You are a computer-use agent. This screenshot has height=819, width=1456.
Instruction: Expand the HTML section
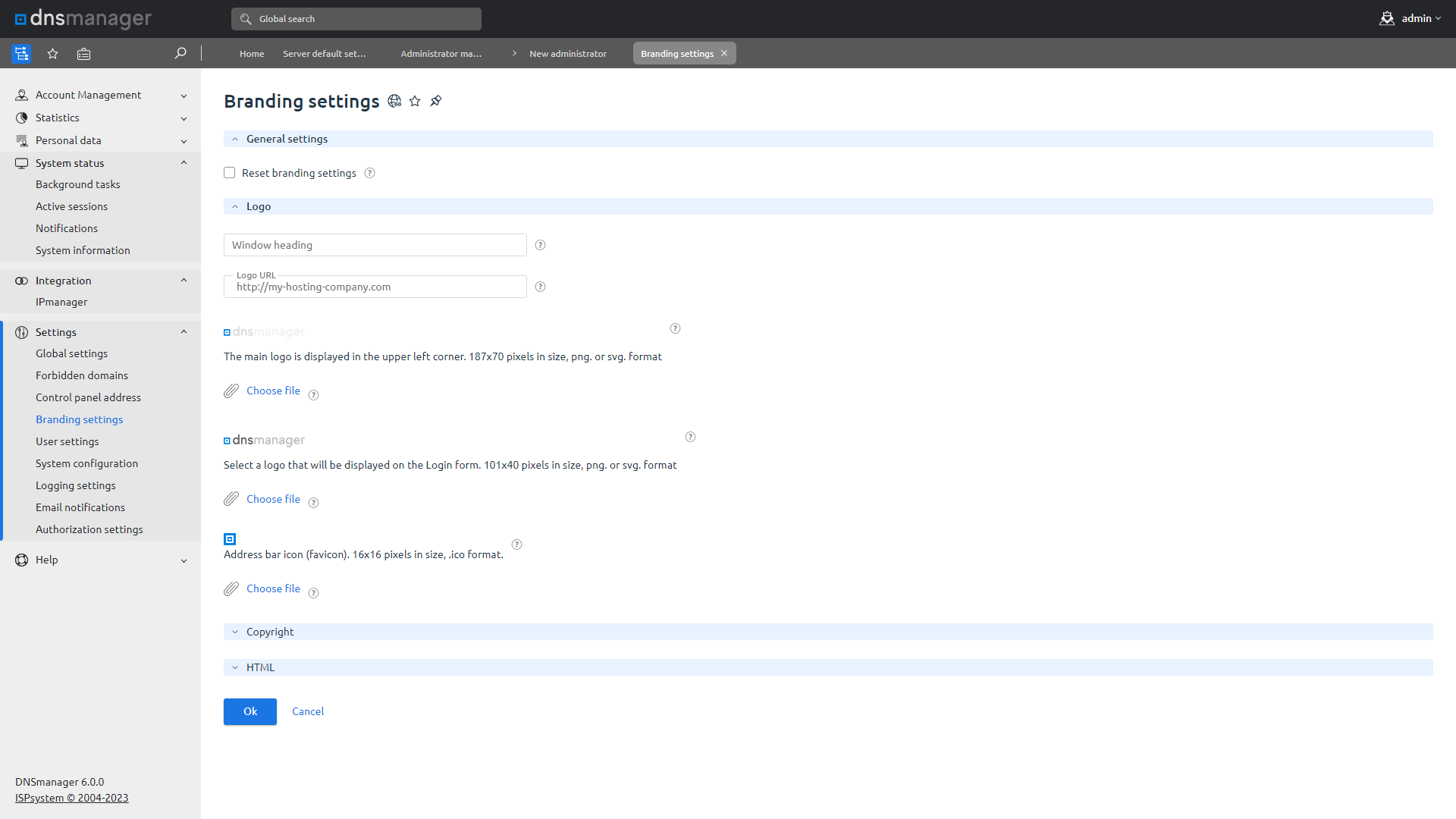(260, 667)
